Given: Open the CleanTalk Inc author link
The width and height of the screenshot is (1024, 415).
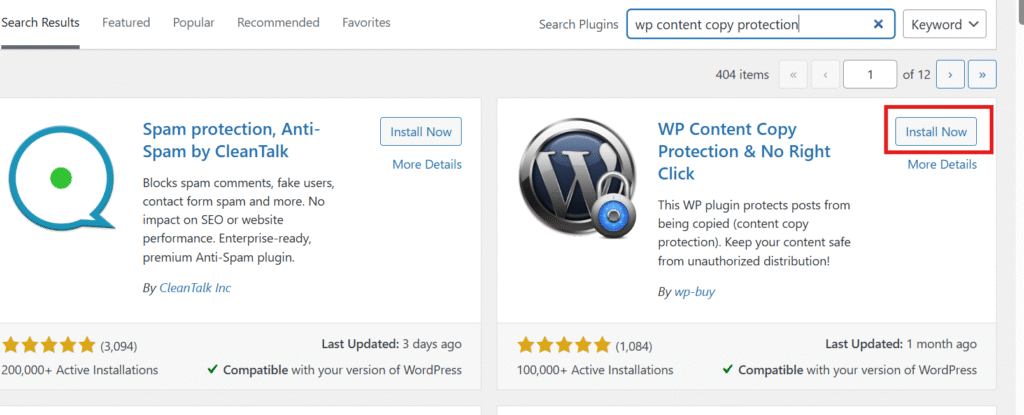Looking at the screenshot, I should point(195,288).
